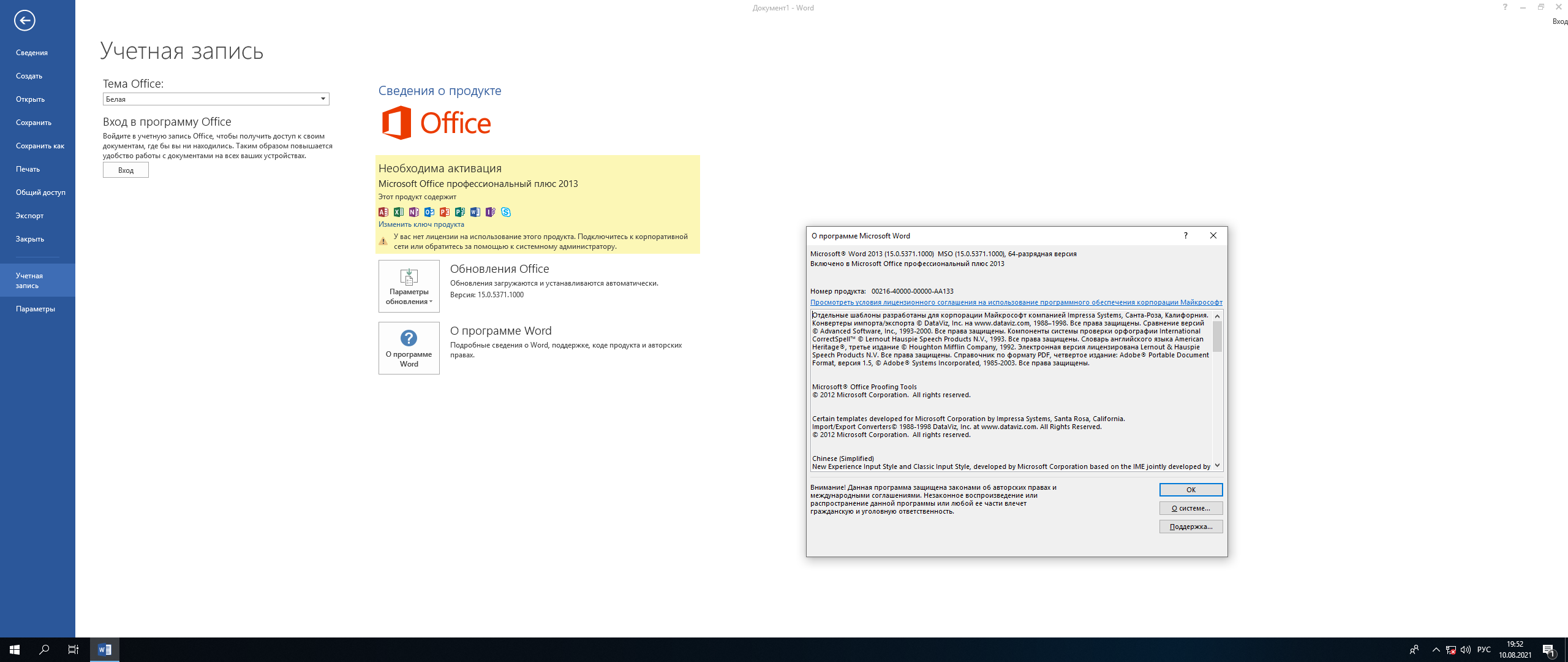This screenshot has height=662, width=1568.
Task: Click the Word taskbar icon
Action: point(105,650)
